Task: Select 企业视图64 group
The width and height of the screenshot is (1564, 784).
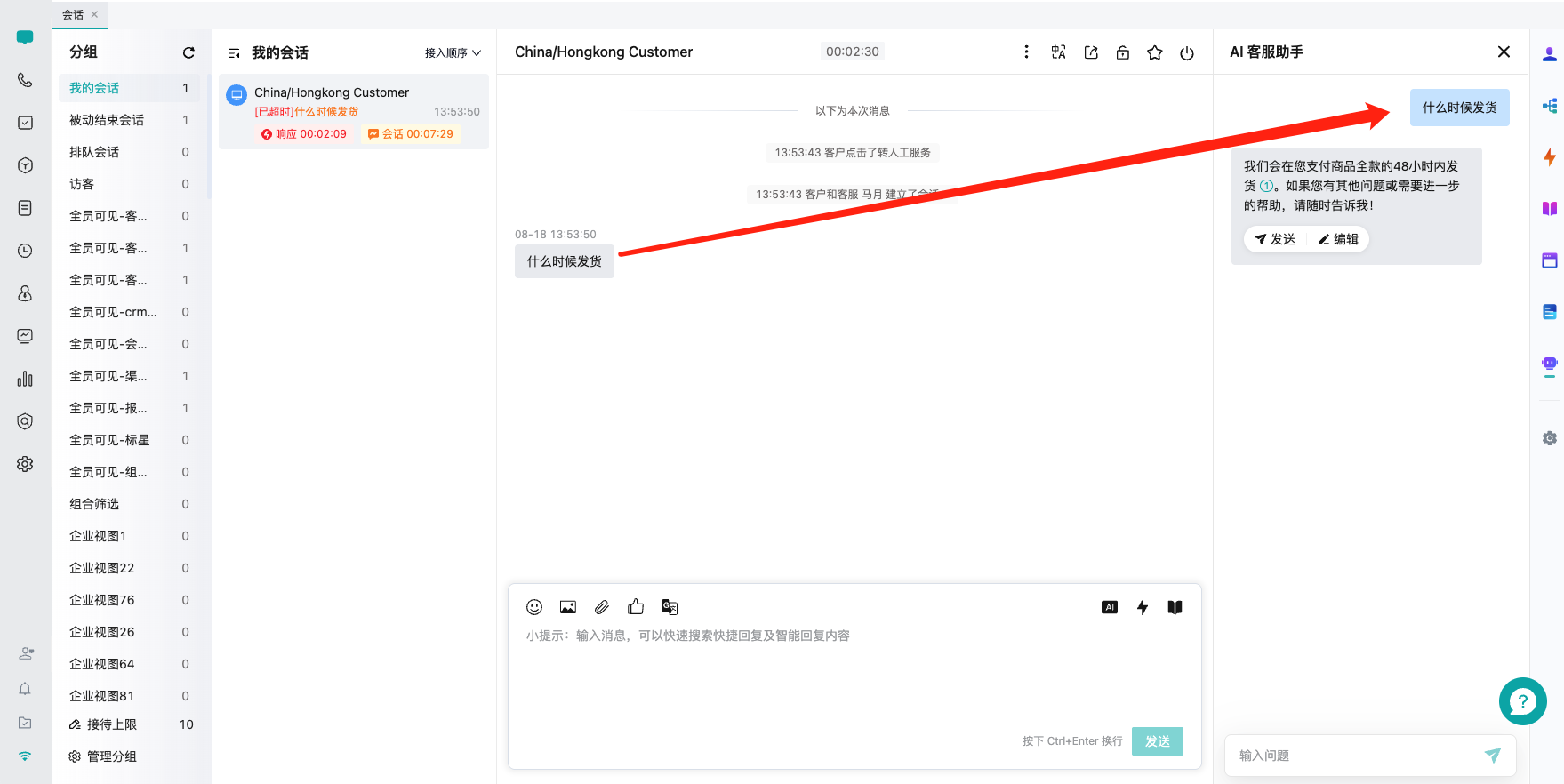Action: click(x=130, y=664)
